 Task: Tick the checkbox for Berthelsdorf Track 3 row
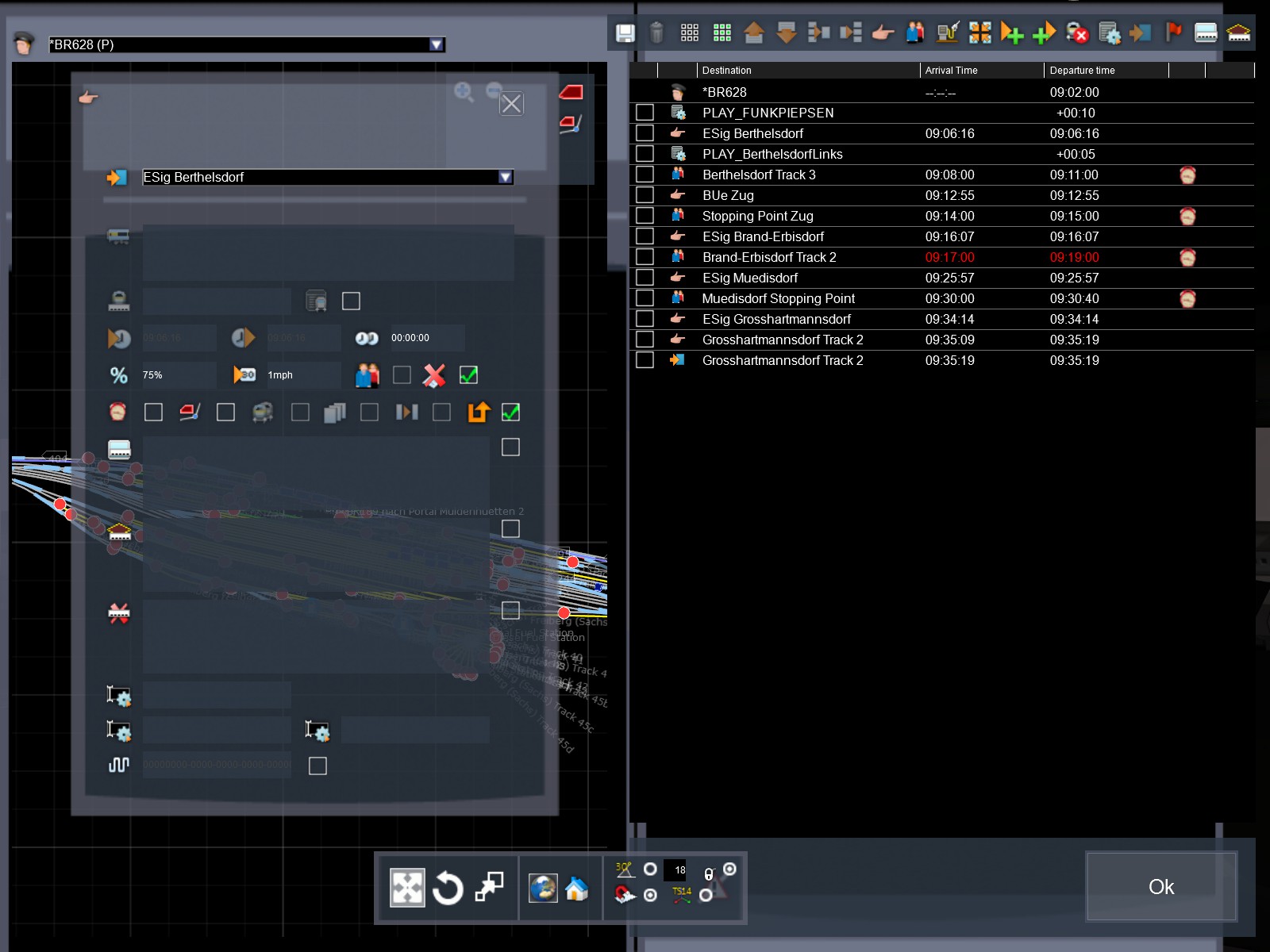(x=645, y=175)
